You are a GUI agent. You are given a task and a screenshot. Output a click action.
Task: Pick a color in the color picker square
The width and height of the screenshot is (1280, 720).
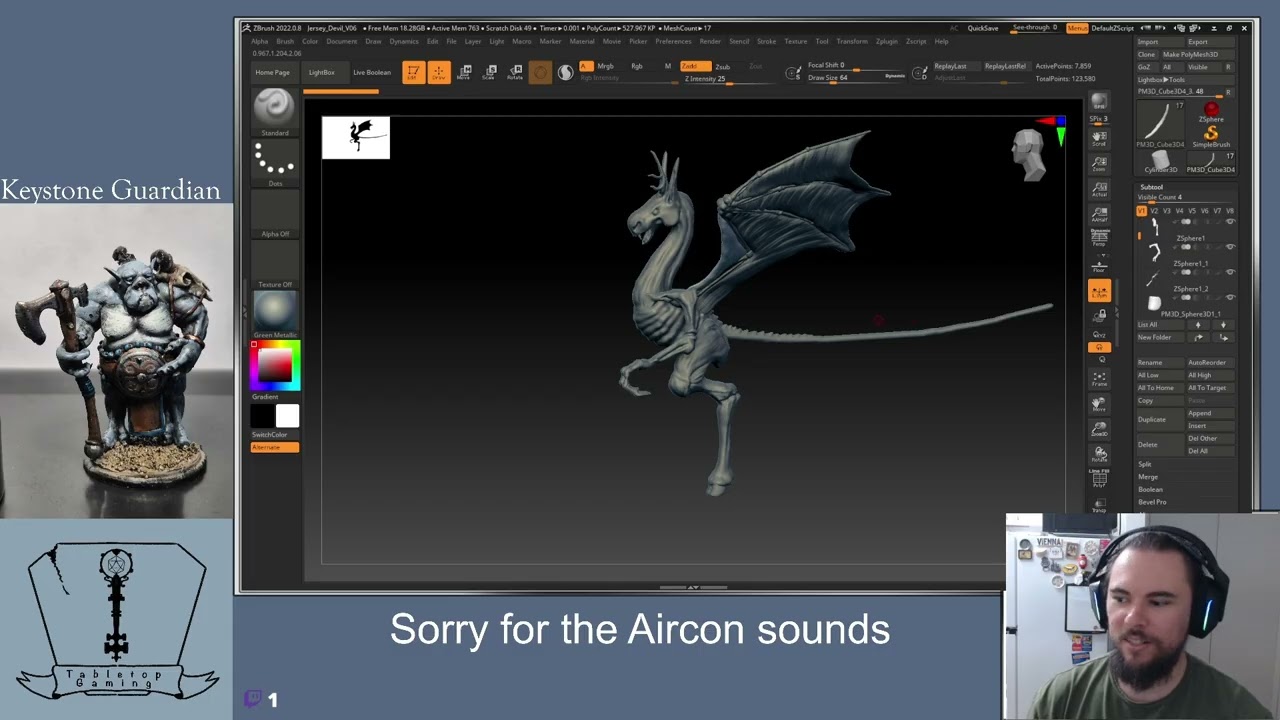point(275,365)
